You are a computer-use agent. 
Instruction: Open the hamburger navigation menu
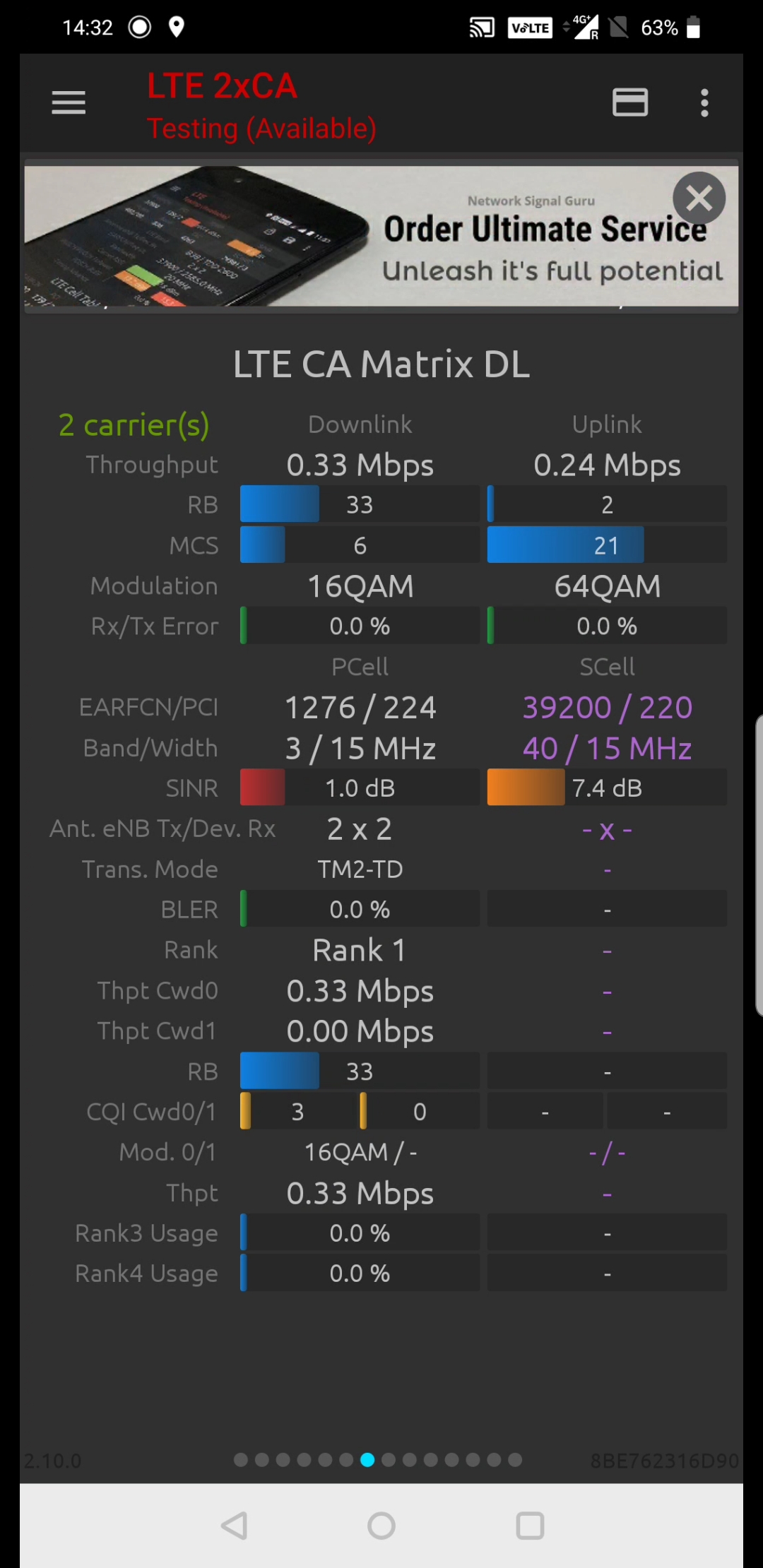(x=69, y=103)
